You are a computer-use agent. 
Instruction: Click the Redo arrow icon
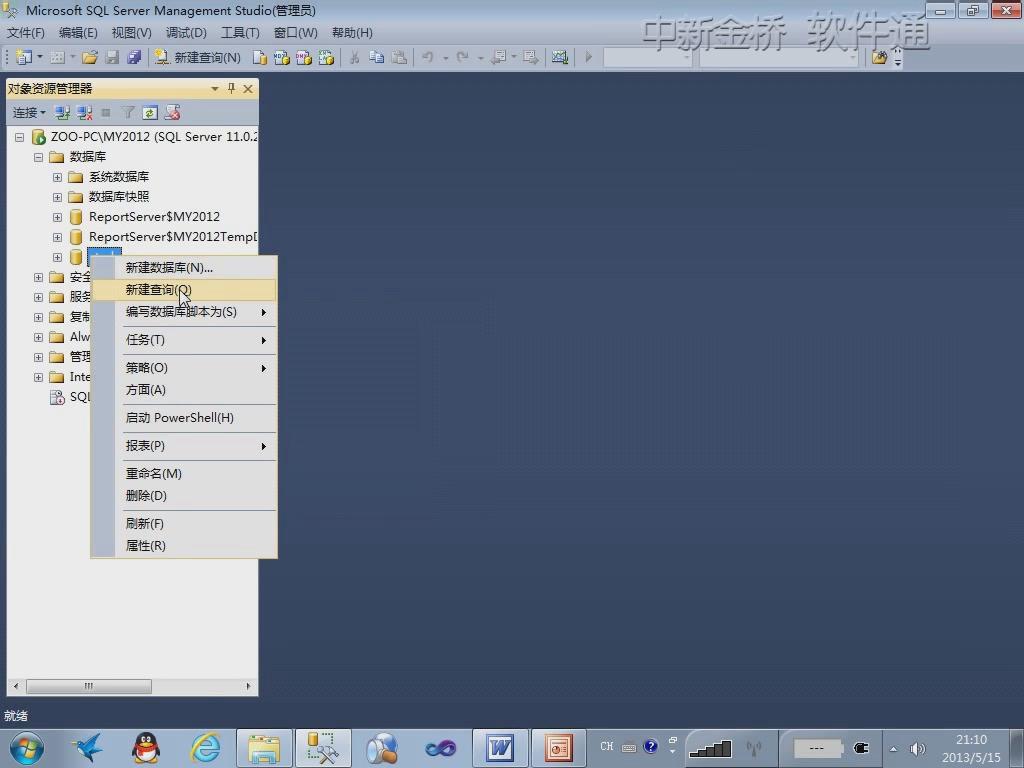[x=462, y=57]
